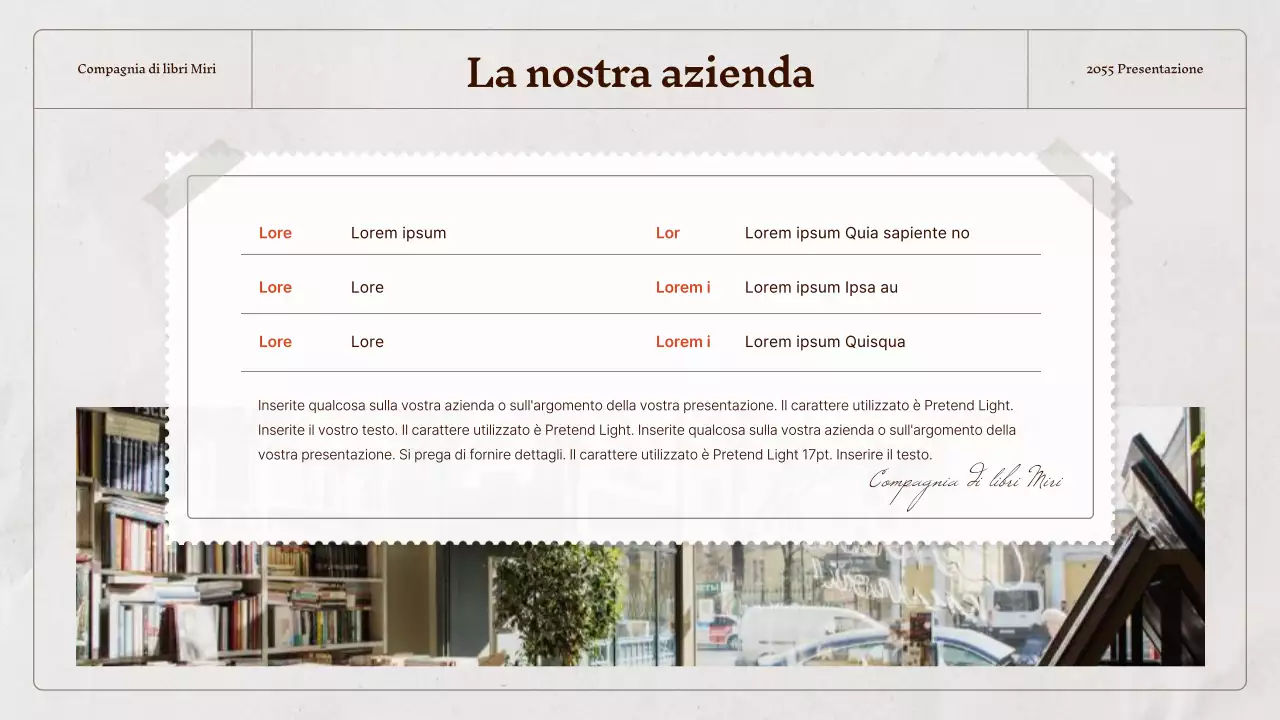This screenshot has height=720, width=1280.
Task: Click the red 'Lor' label in right column
Action: (x=667, y=232)
